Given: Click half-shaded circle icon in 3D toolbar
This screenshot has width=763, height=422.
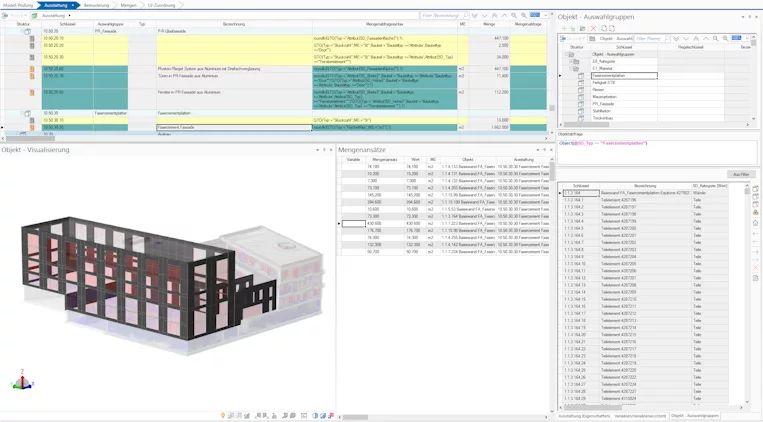Looking at the screenshot, I should 315,416.
